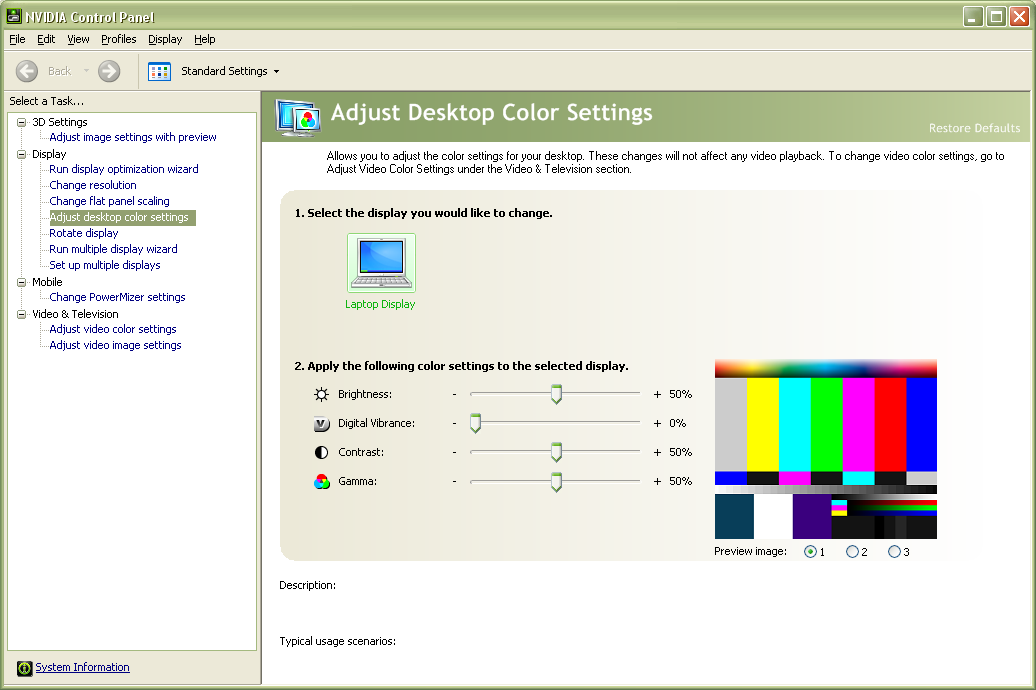Viewport: 1036px width, 690px height.
Task: Select preview image 1 radio button
Action: [x=810, y=552]
